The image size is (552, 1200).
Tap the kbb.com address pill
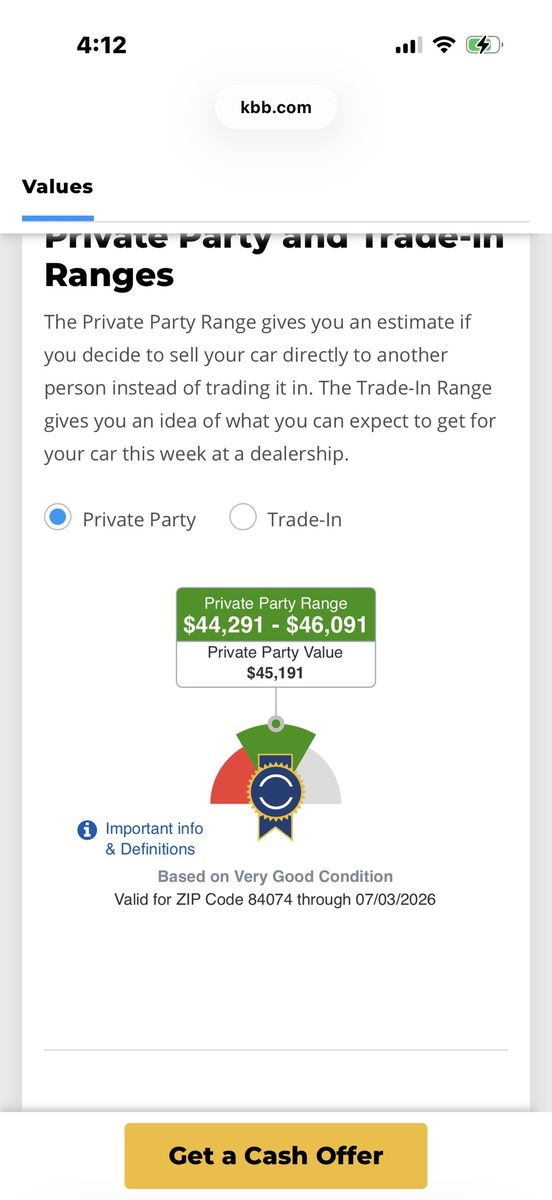point(276,107)
